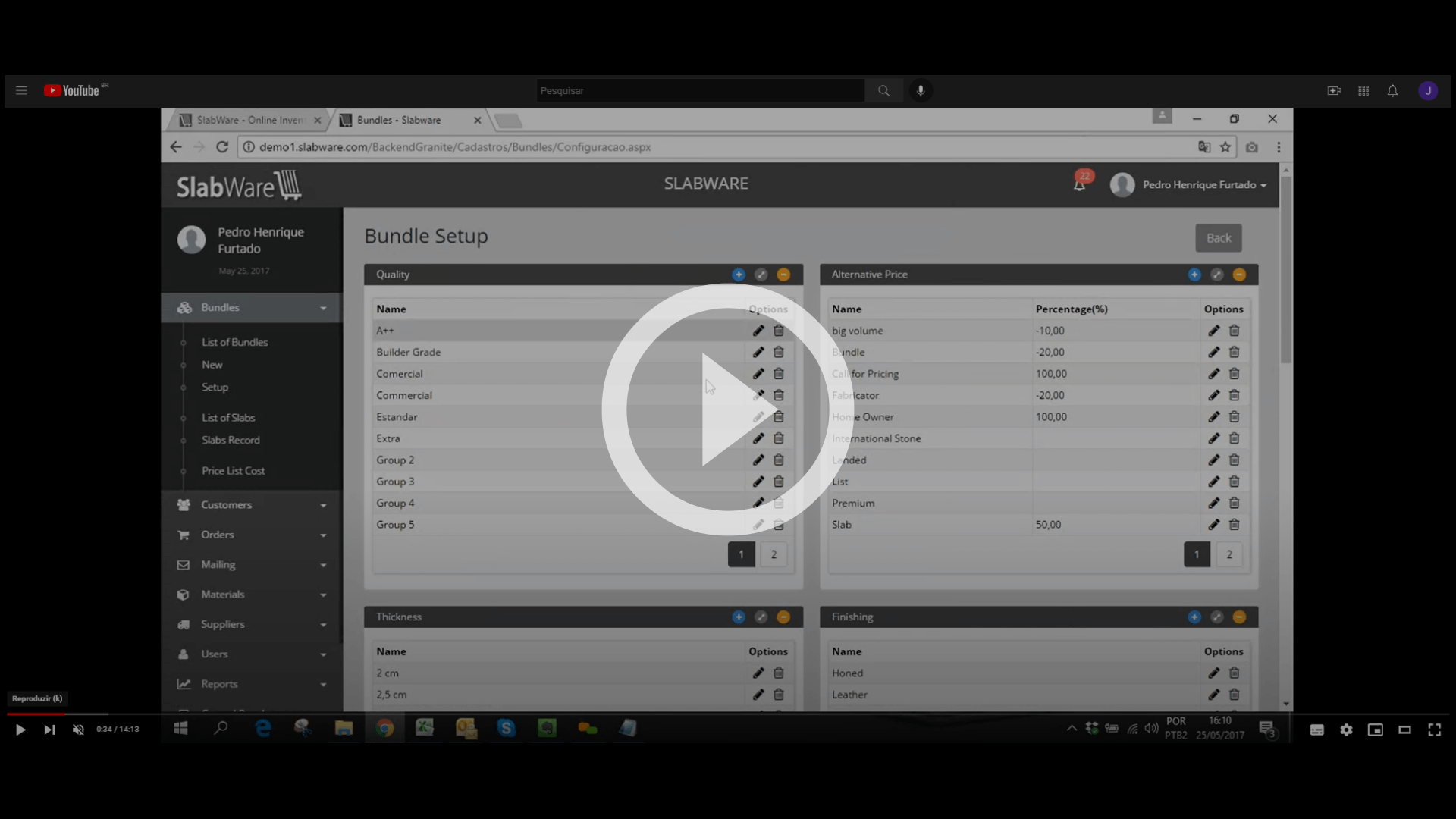
Task: Open Setup sidebar item
Action: click(215, 388)
